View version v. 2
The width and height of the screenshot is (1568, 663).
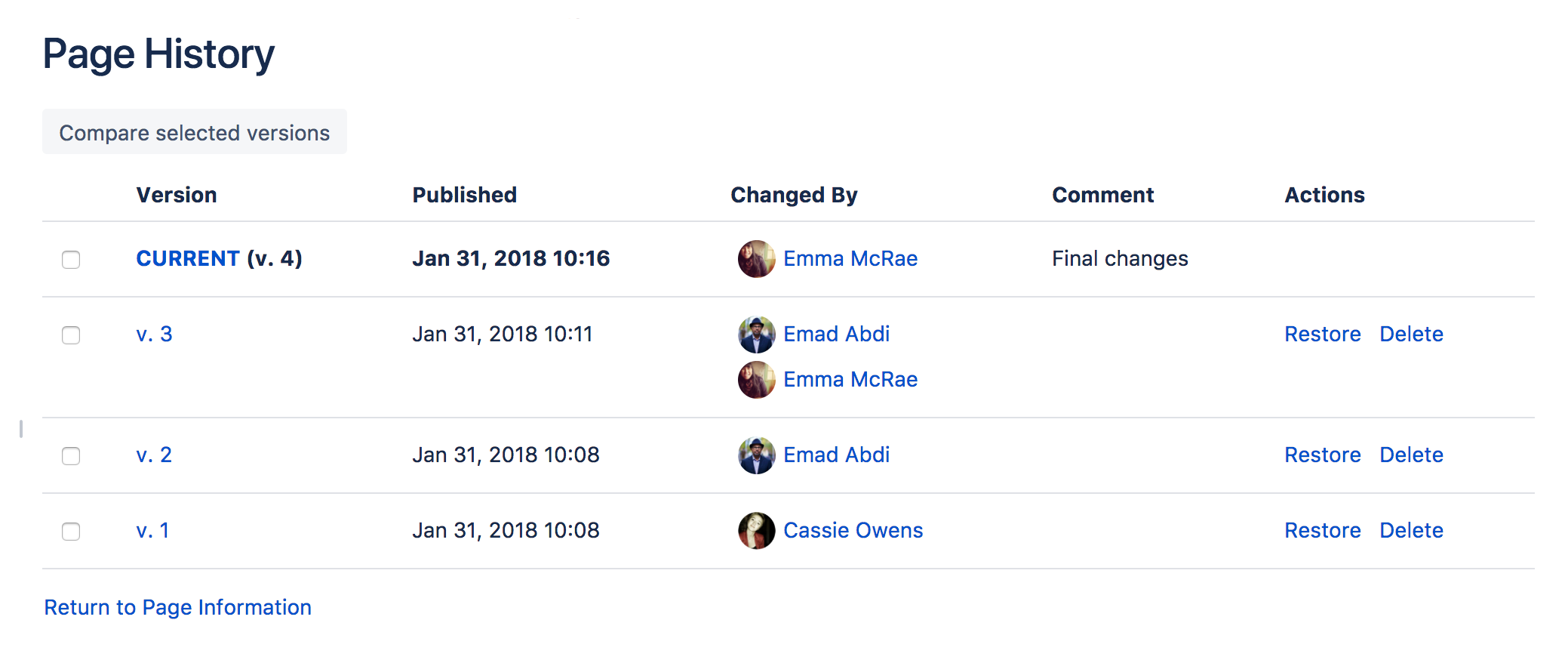pos(154,455)
